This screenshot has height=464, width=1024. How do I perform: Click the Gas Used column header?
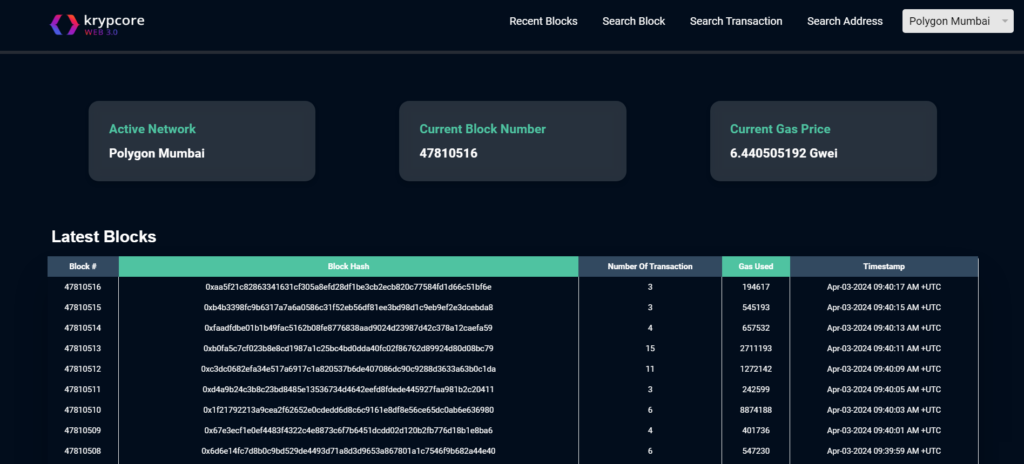tap(756, 267)
